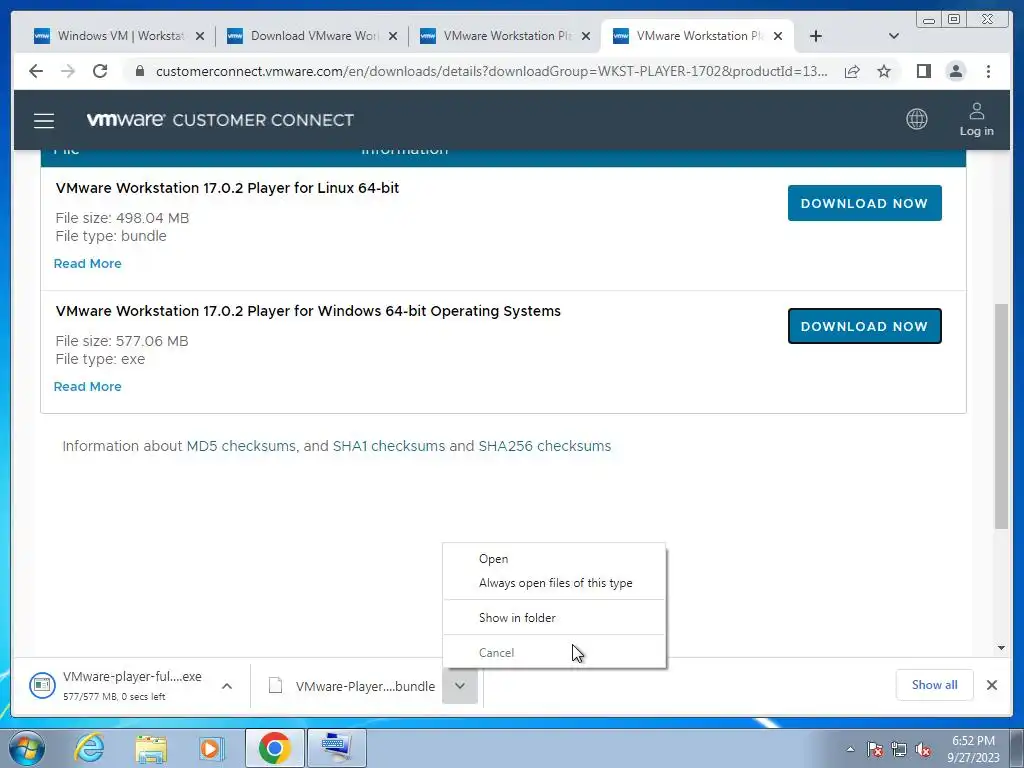Screen dimensions: 1024x768
Task: Open the Chrome profile icon
Action: [x=956, y=71]
